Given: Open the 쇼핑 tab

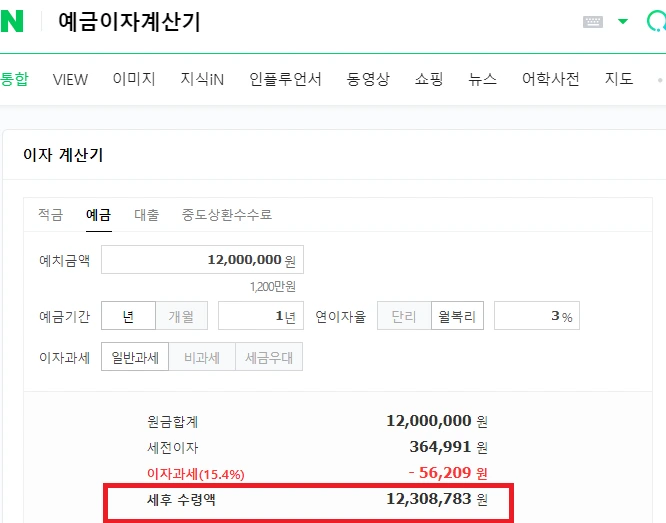Looking at the screenshot, I should (429, 79).
